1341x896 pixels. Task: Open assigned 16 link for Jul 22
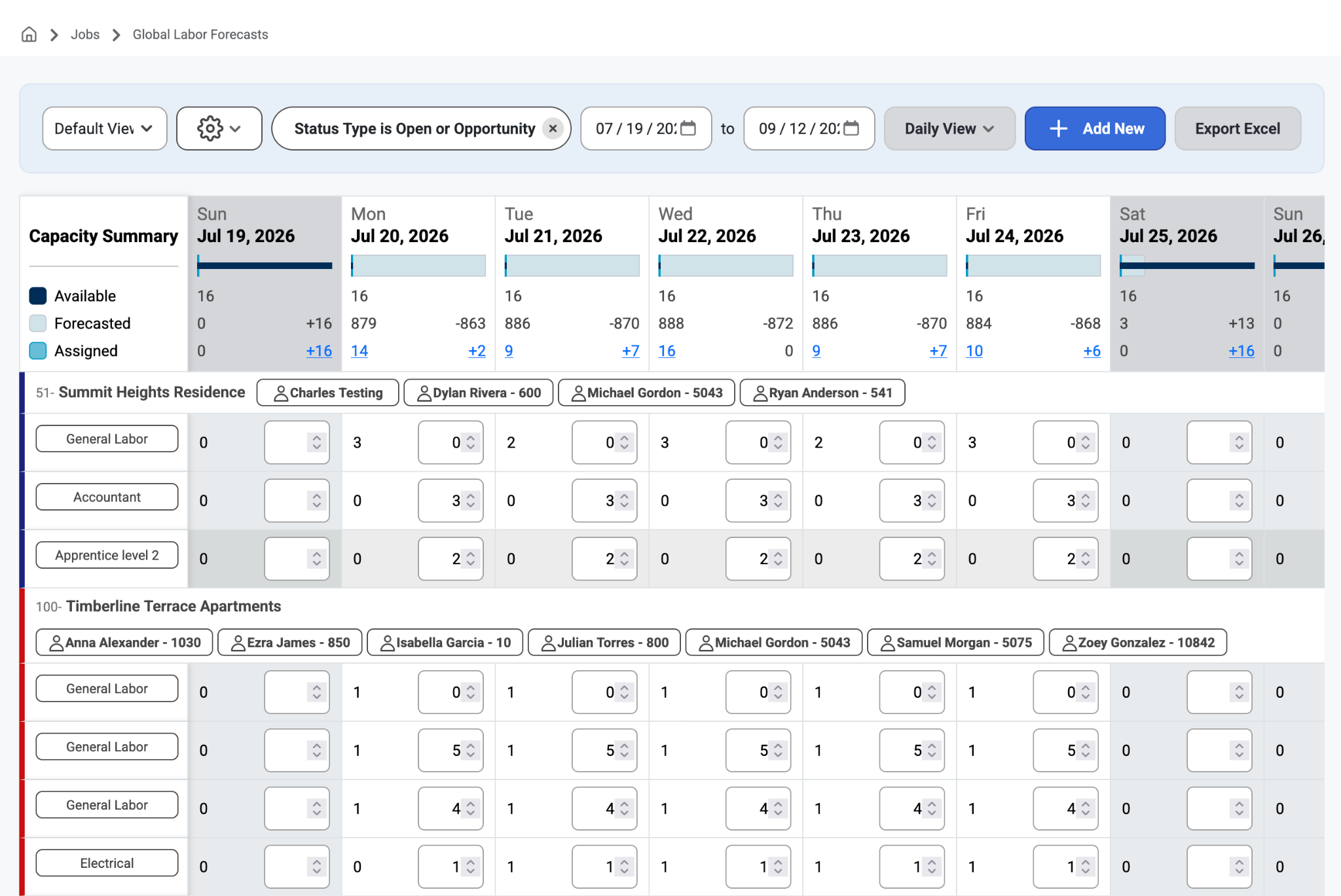(x=667, y=351)
